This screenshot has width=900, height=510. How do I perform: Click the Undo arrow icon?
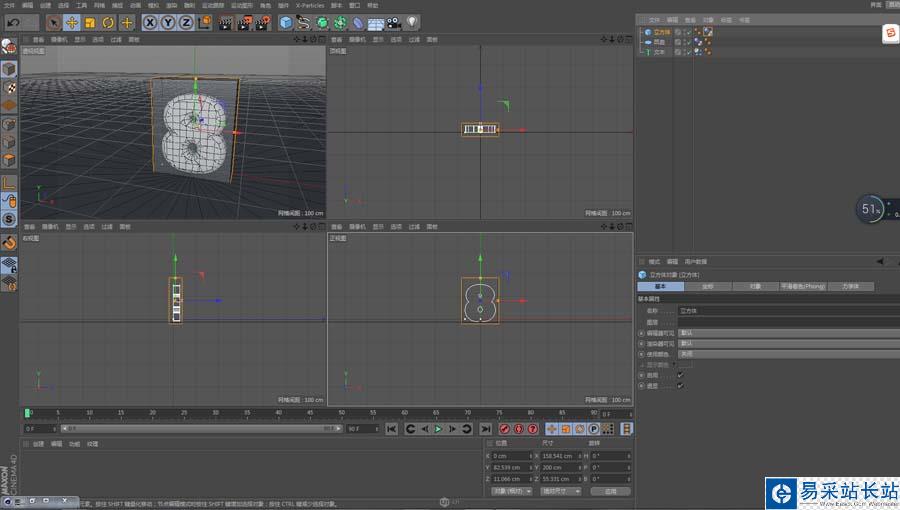click(x=14, y=22)
